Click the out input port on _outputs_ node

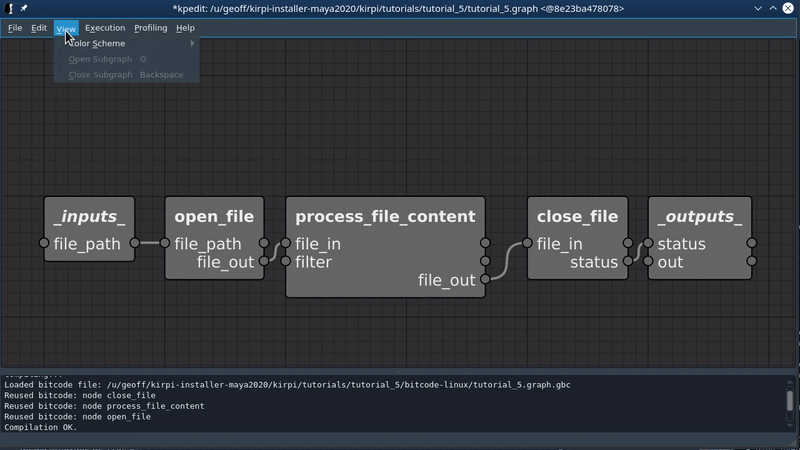pos(648,261)
